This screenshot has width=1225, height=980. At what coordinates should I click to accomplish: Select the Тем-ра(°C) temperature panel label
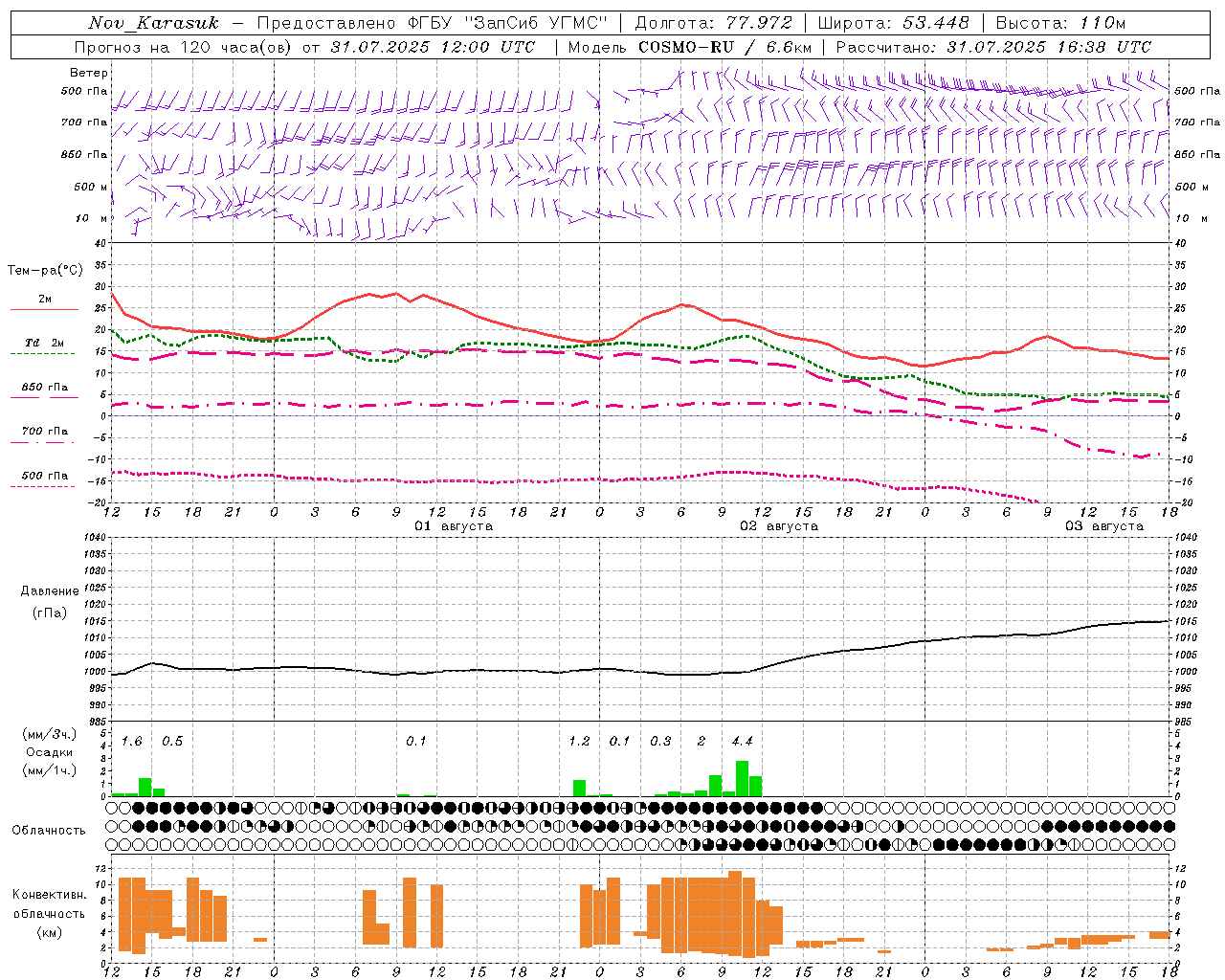pos(45,271)
